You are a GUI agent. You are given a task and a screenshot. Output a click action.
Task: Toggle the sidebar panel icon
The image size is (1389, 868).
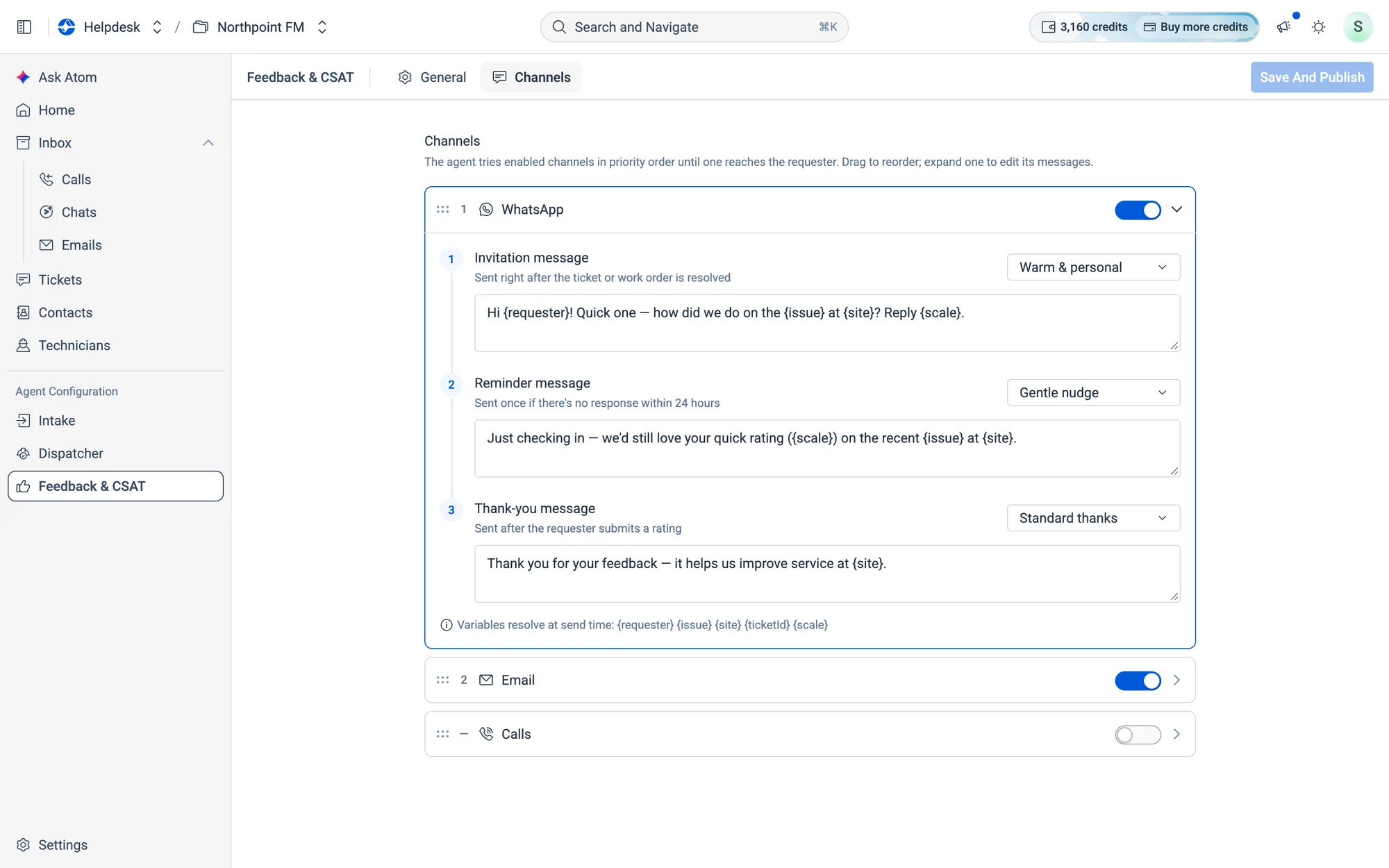(x=24, y=27)
